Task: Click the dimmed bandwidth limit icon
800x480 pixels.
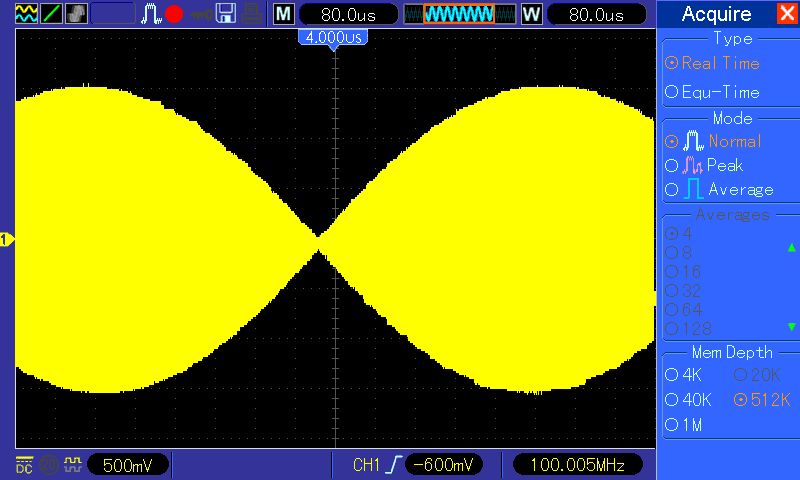Action: click(x=49, y=465)
